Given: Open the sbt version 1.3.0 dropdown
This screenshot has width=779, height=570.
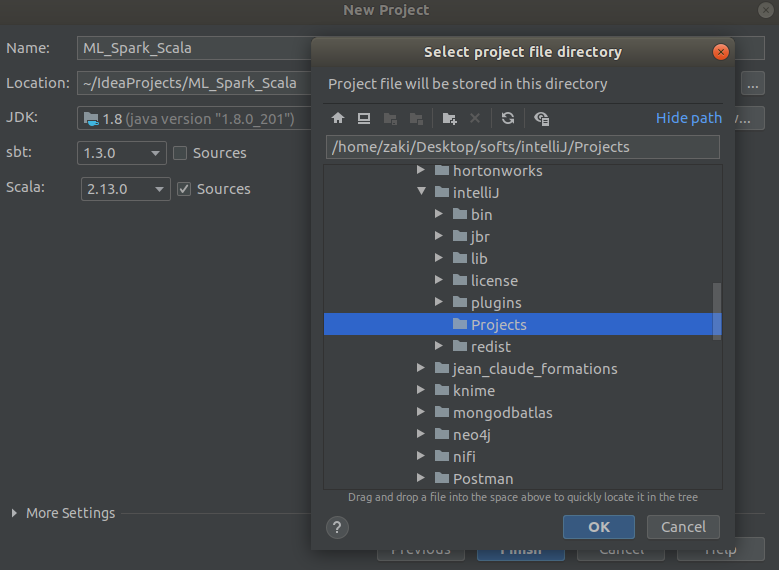Looking at the screenshot, I should pyautogui.click(x=122, y=153).
